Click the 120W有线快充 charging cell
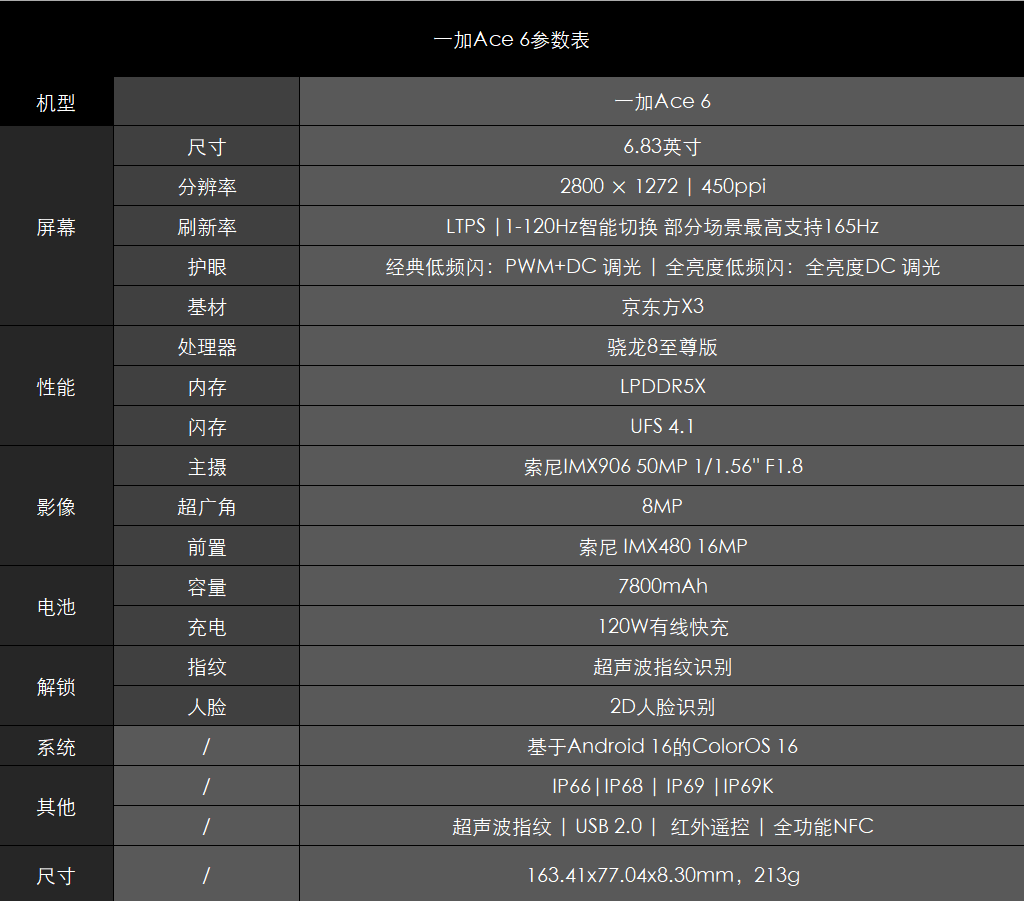Viewport: 1024px width, 901px height. [662, 627]
